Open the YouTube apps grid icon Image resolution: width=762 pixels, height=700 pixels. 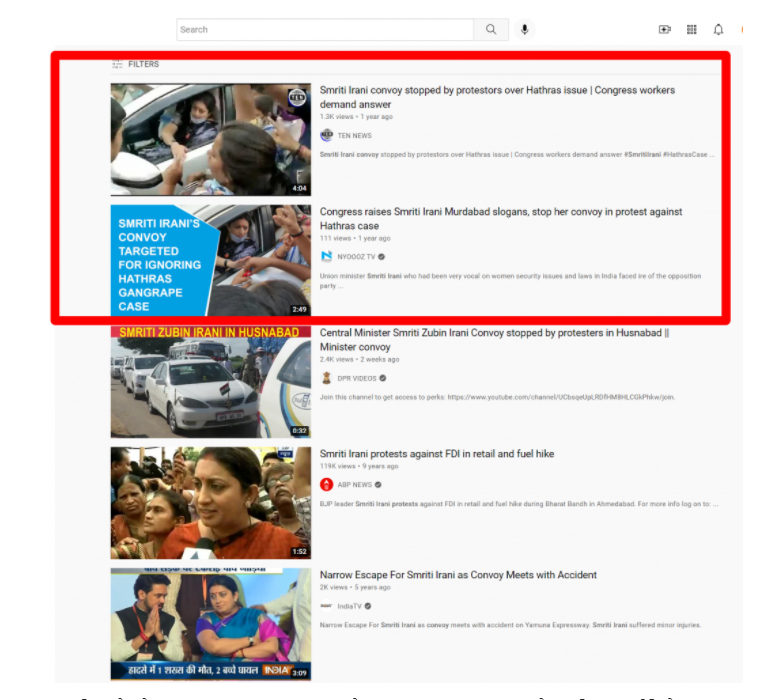(x=691, y=30)
